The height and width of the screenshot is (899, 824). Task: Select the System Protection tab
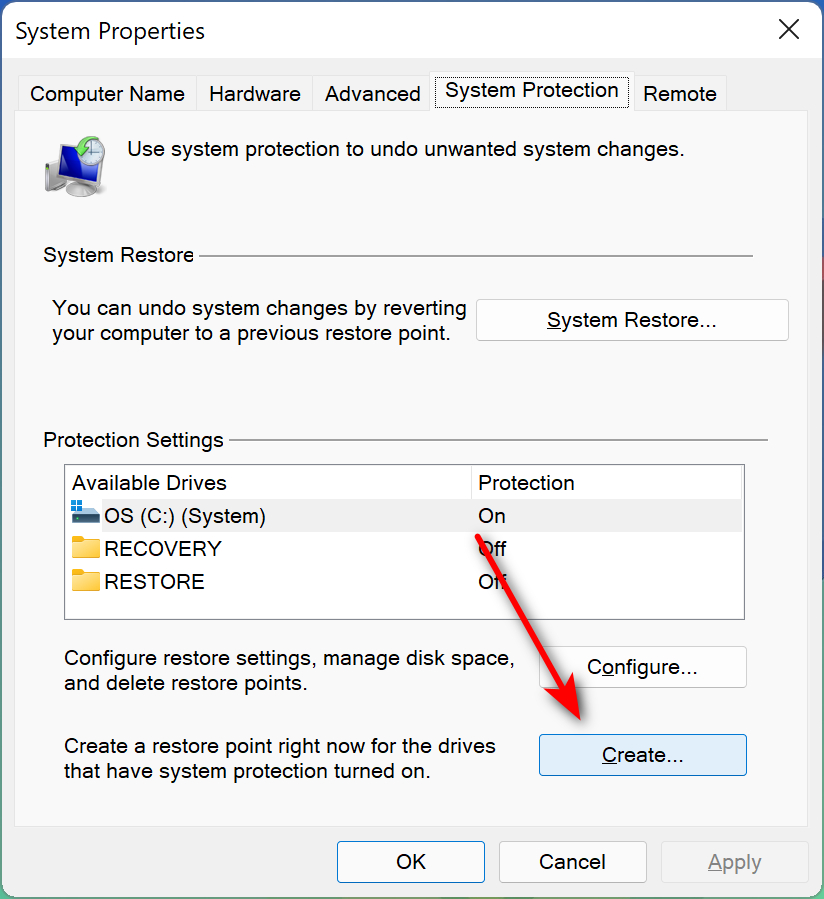click(531, 91)
